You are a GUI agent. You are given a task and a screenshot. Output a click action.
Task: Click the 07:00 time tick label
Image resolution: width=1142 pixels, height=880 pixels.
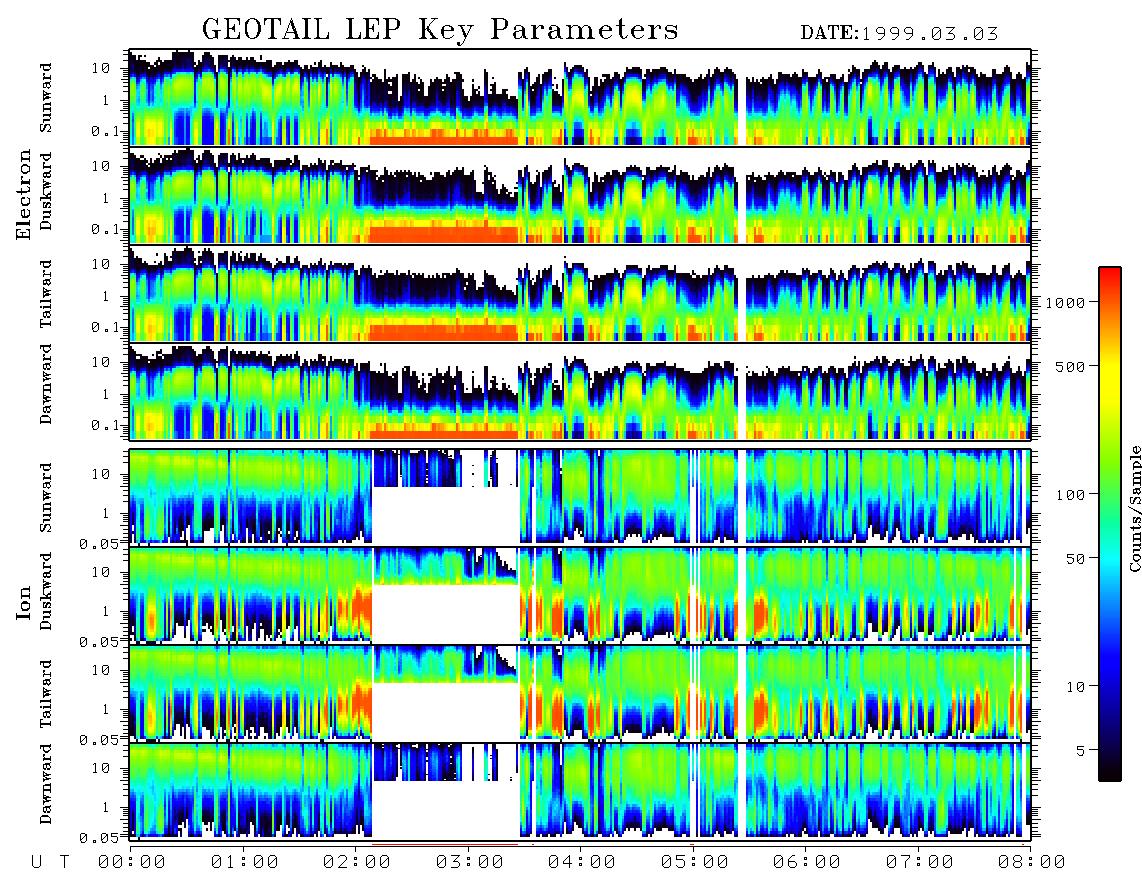click(x=920, y=862)
